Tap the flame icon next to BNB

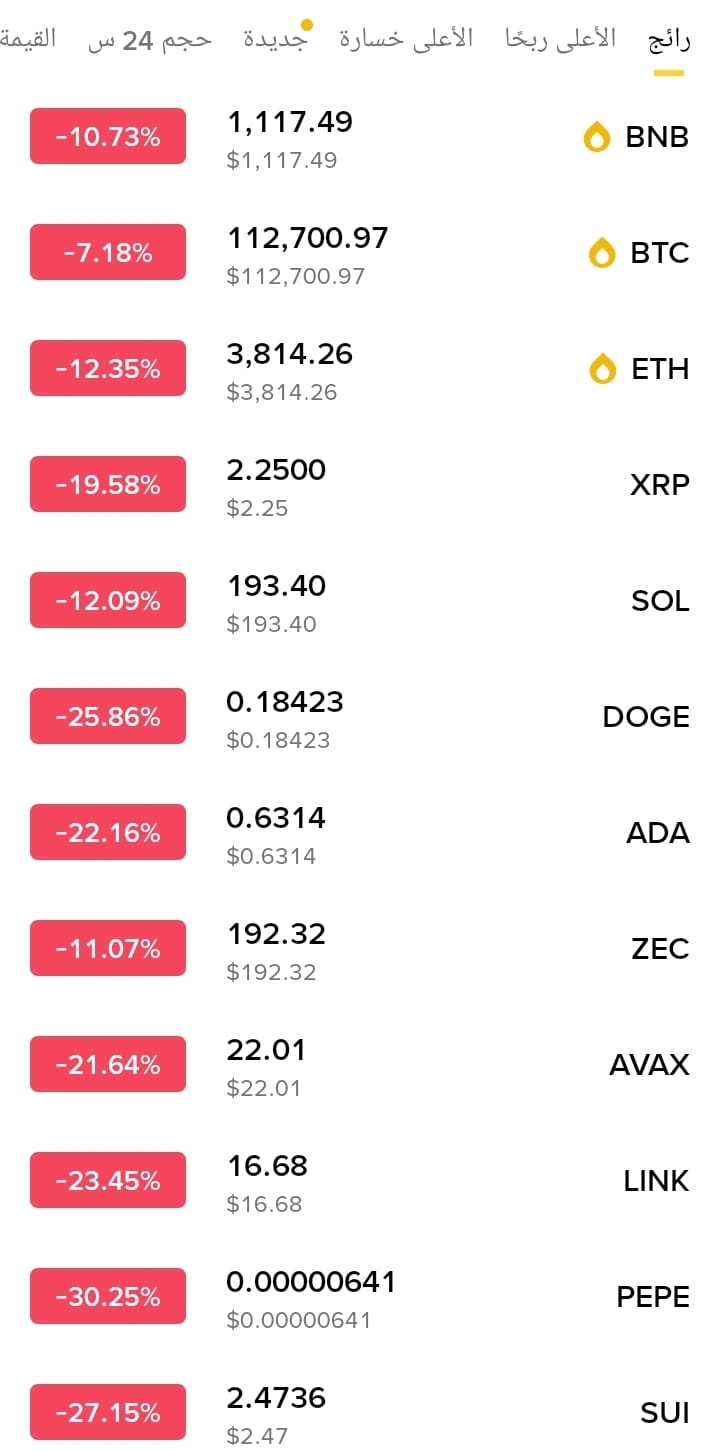[597, 137]
